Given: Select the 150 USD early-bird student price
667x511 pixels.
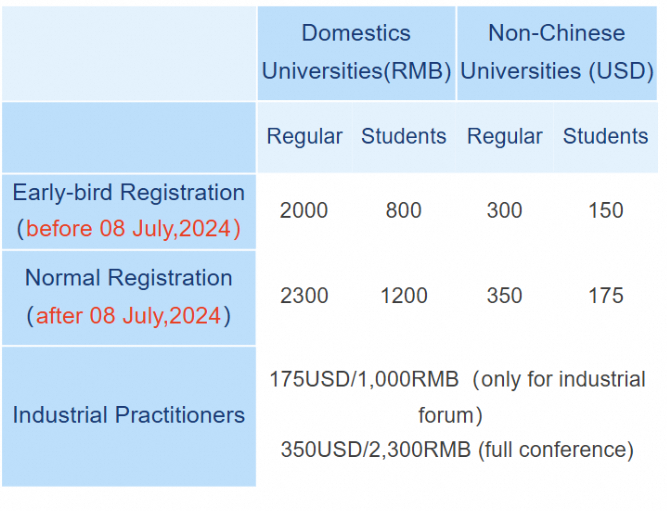Looking at the screenshot, I should click(605, 211).
